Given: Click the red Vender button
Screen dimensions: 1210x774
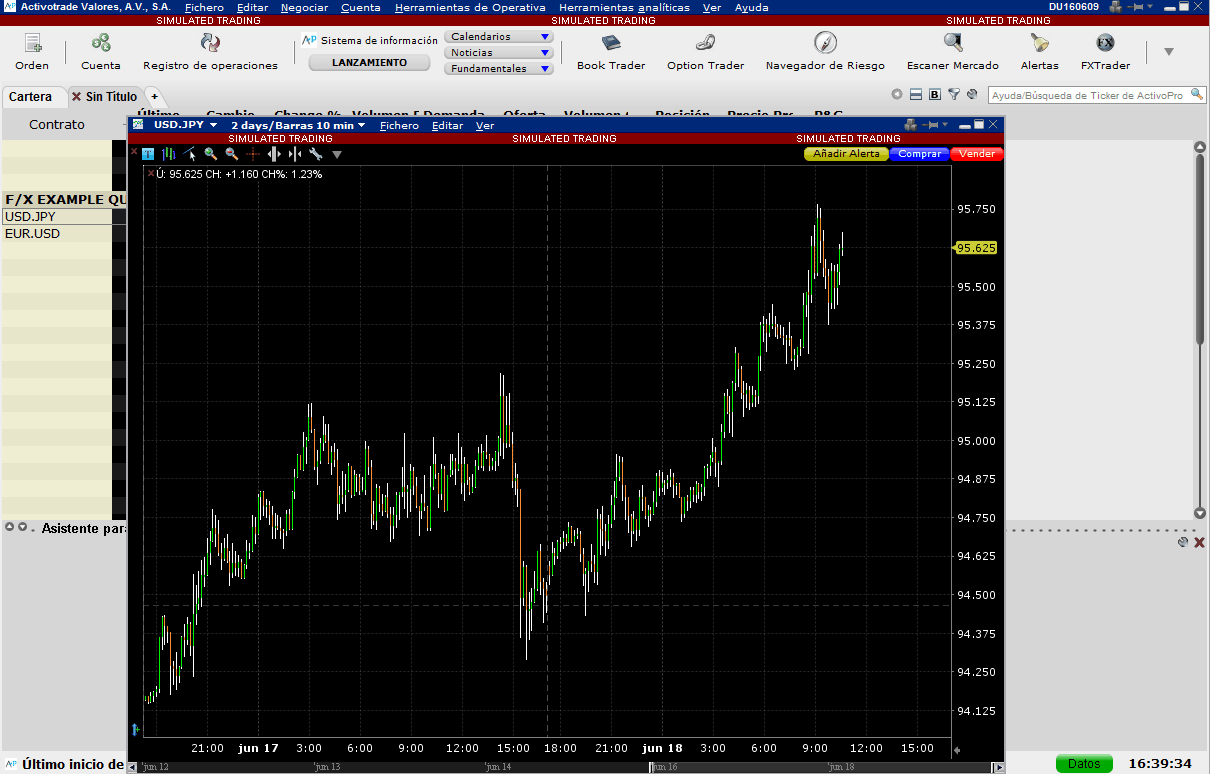Looking at the screenshot, I should coord(977,154).
